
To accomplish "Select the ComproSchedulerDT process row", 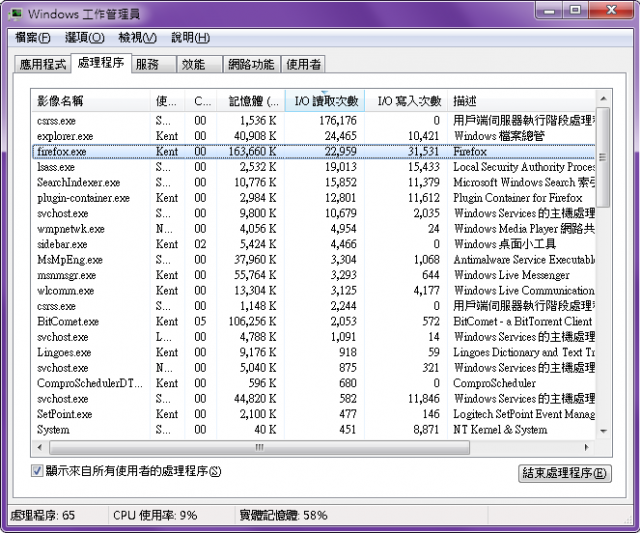I will (x=313, y=383).
